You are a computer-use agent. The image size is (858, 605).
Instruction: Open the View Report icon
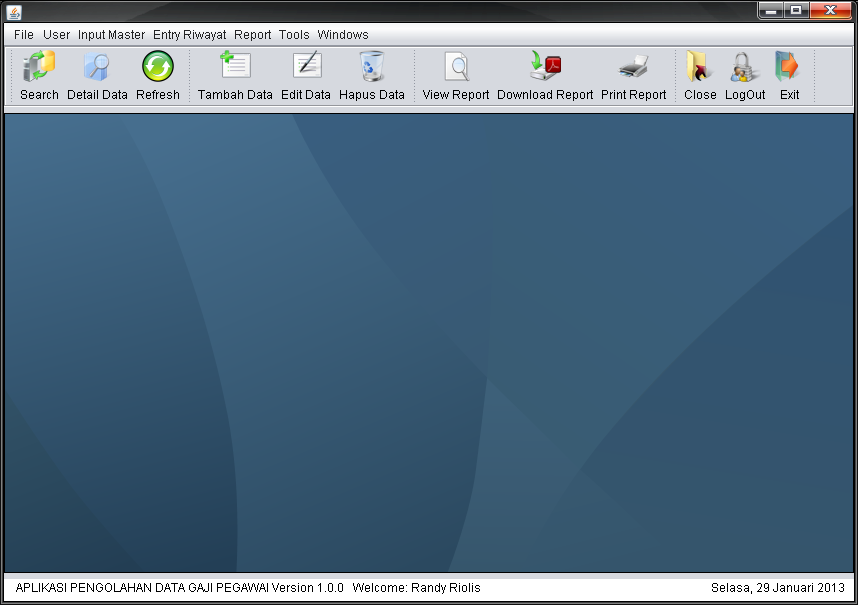click(x=456, y=67)
